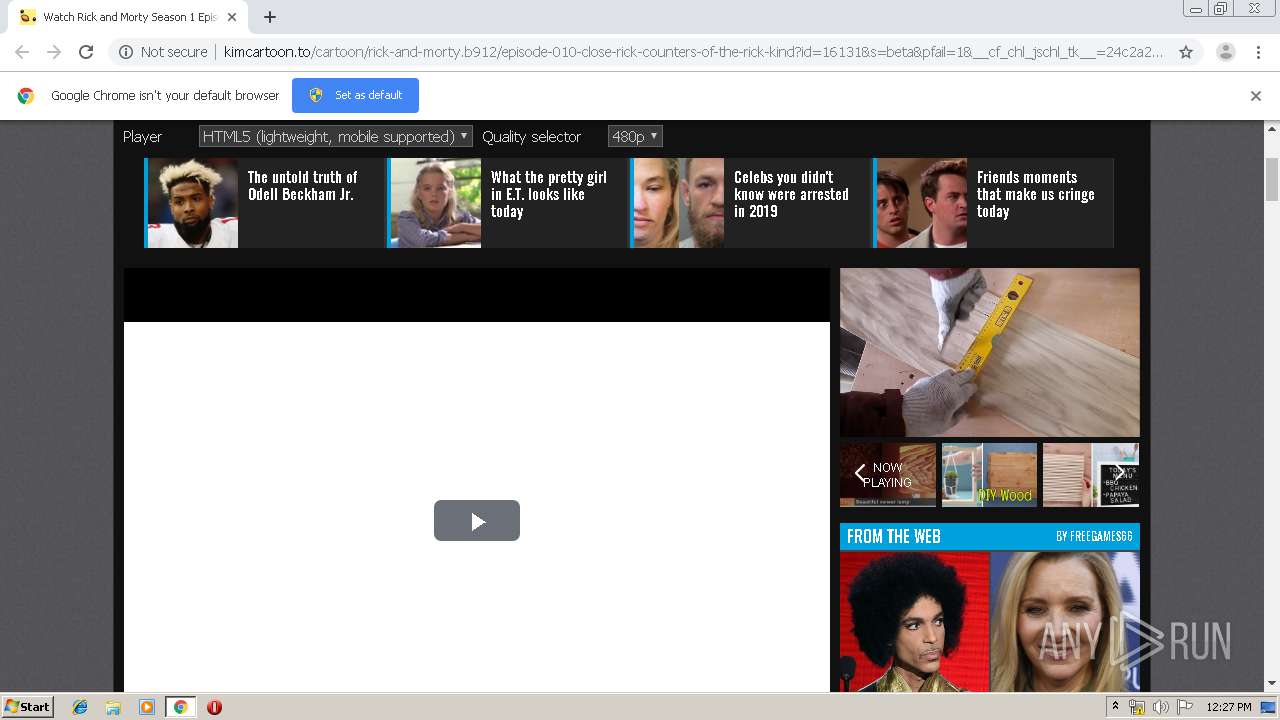Go back to the previous page

click(x=22, y=52)
